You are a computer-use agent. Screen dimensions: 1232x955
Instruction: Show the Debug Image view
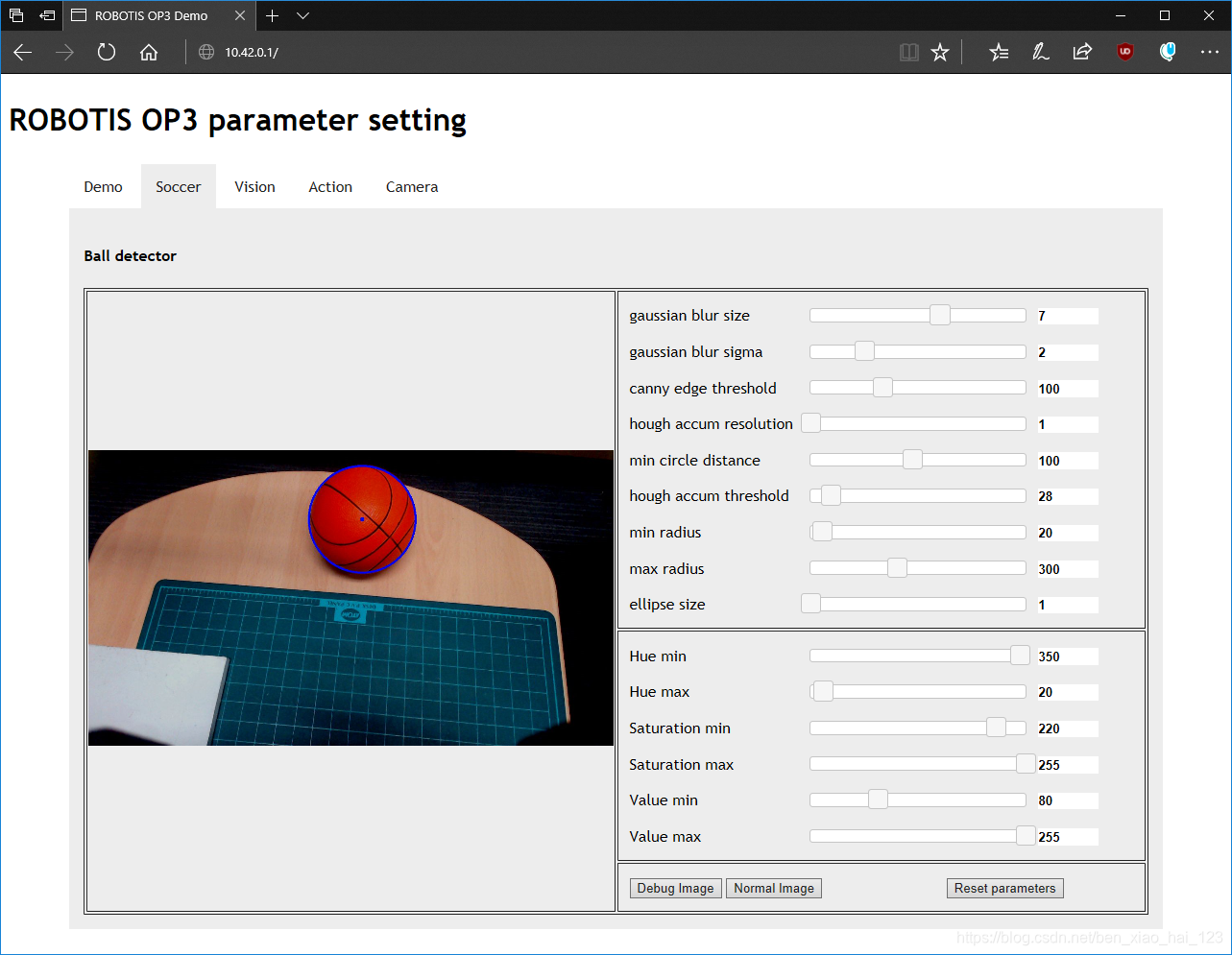coord(675,889)
